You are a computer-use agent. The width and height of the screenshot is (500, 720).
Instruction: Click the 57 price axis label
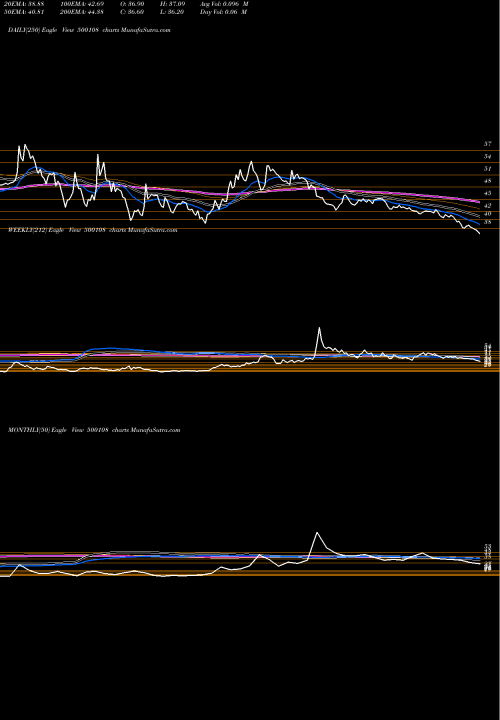pyautogui.click(x=488, y=144)
